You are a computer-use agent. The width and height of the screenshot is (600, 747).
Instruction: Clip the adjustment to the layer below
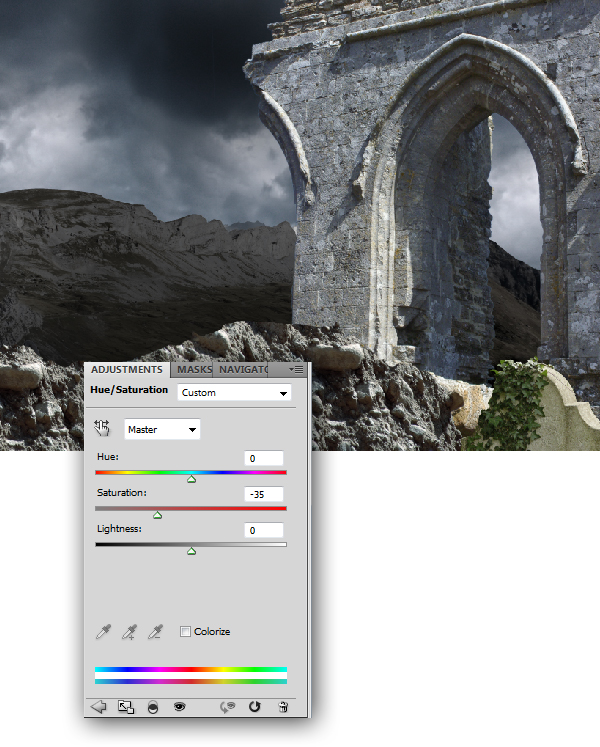152,706
